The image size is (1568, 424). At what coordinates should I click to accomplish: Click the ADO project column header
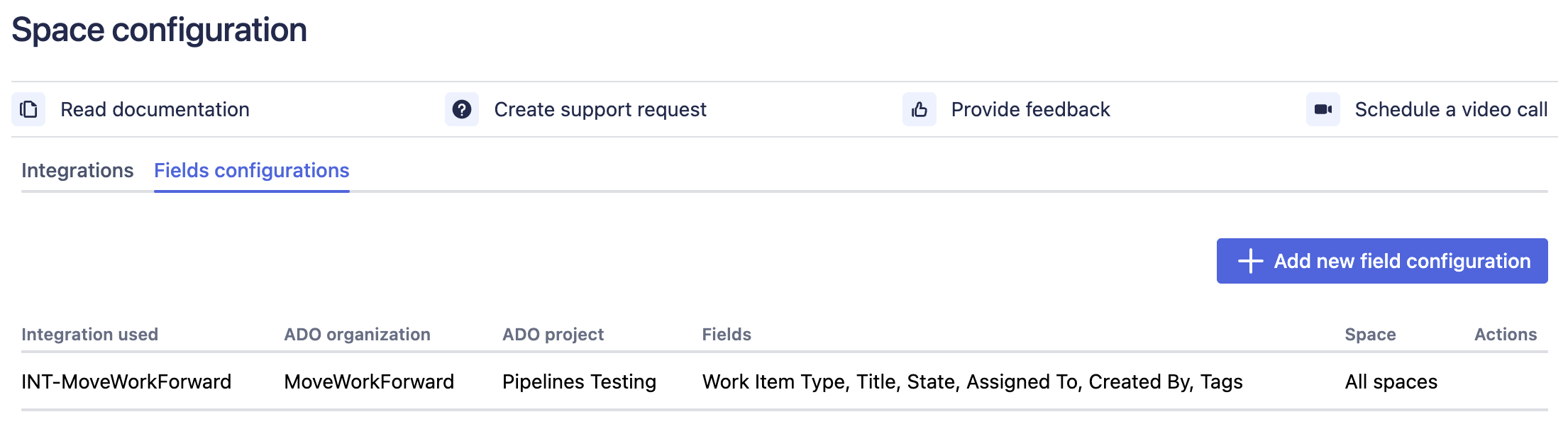coord(553,334)
